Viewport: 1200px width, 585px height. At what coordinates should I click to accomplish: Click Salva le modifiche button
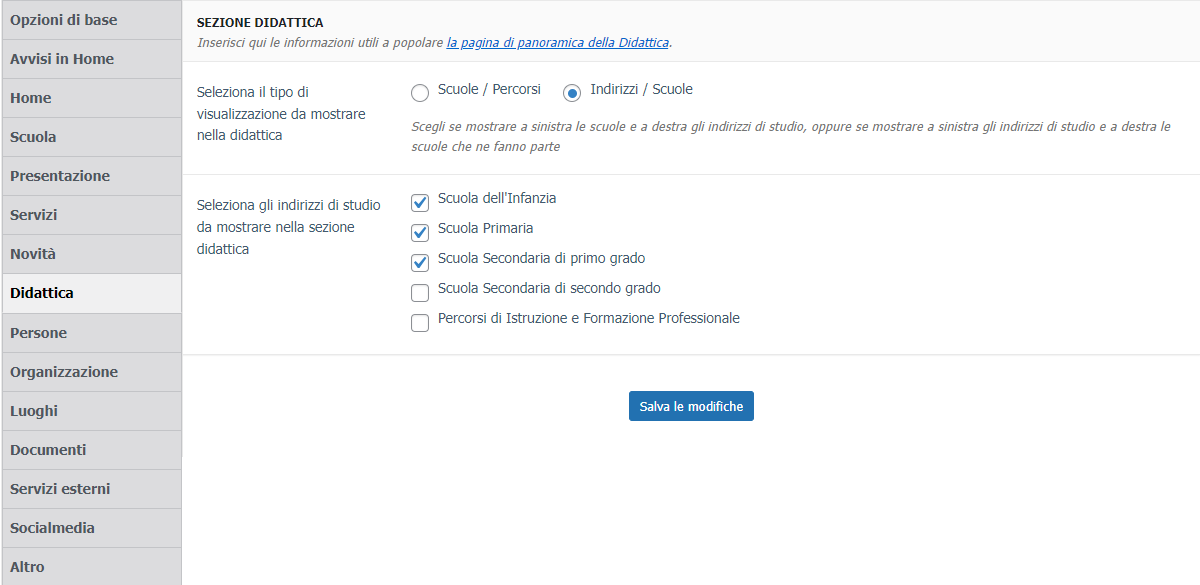[691, 406]
